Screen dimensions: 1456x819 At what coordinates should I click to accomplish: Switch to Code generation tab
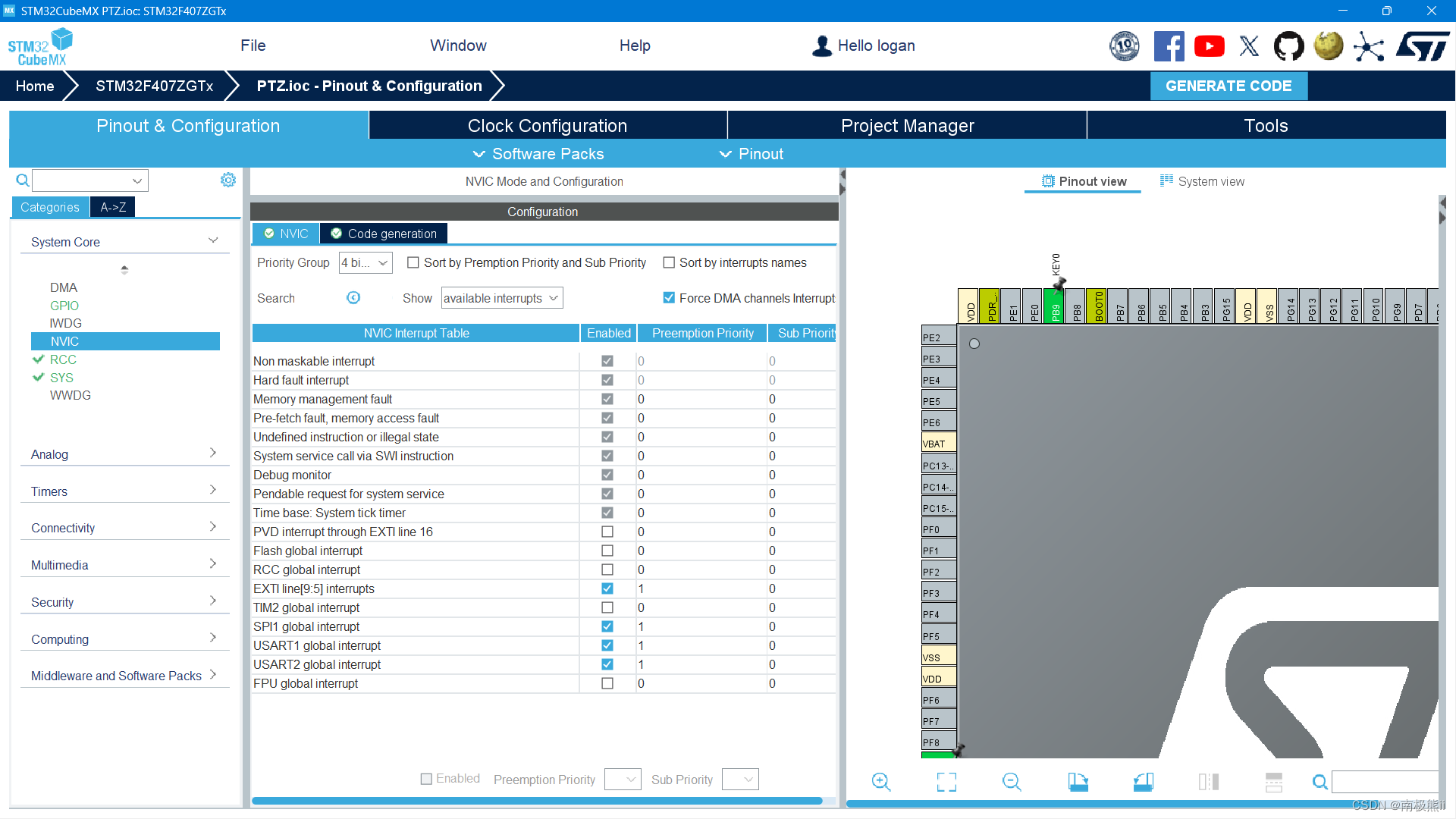point(384,234)
